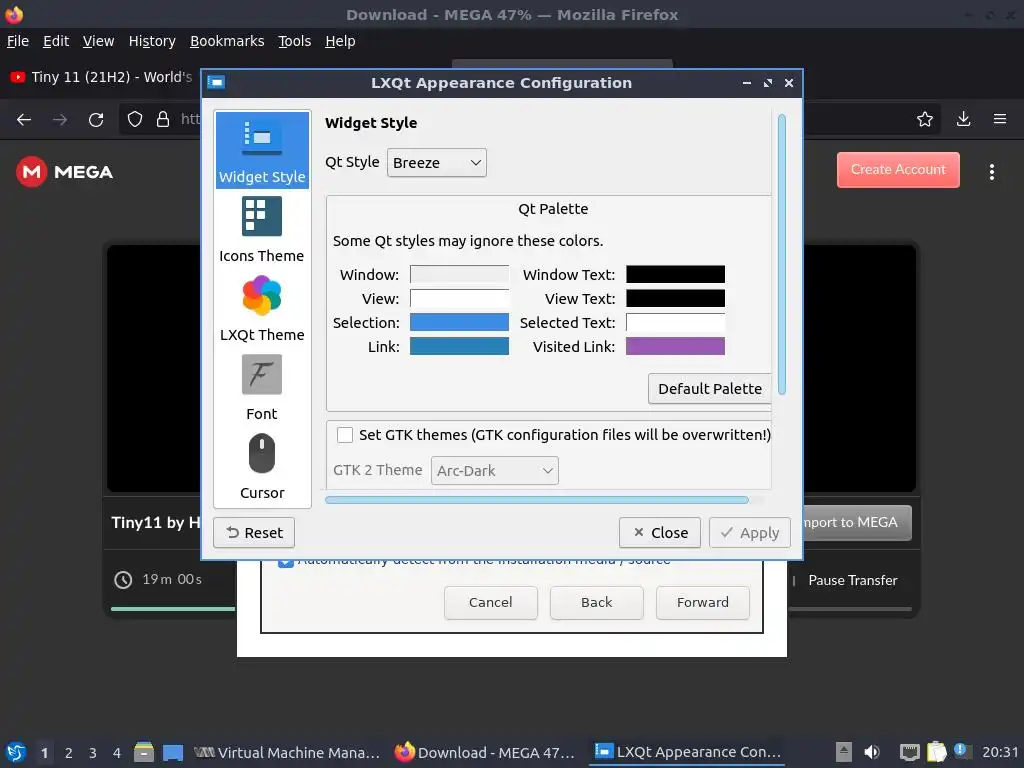Viewport: 1024px width, 768px height.
Task: Click the MEGA logo
Action: coord(65,172)
